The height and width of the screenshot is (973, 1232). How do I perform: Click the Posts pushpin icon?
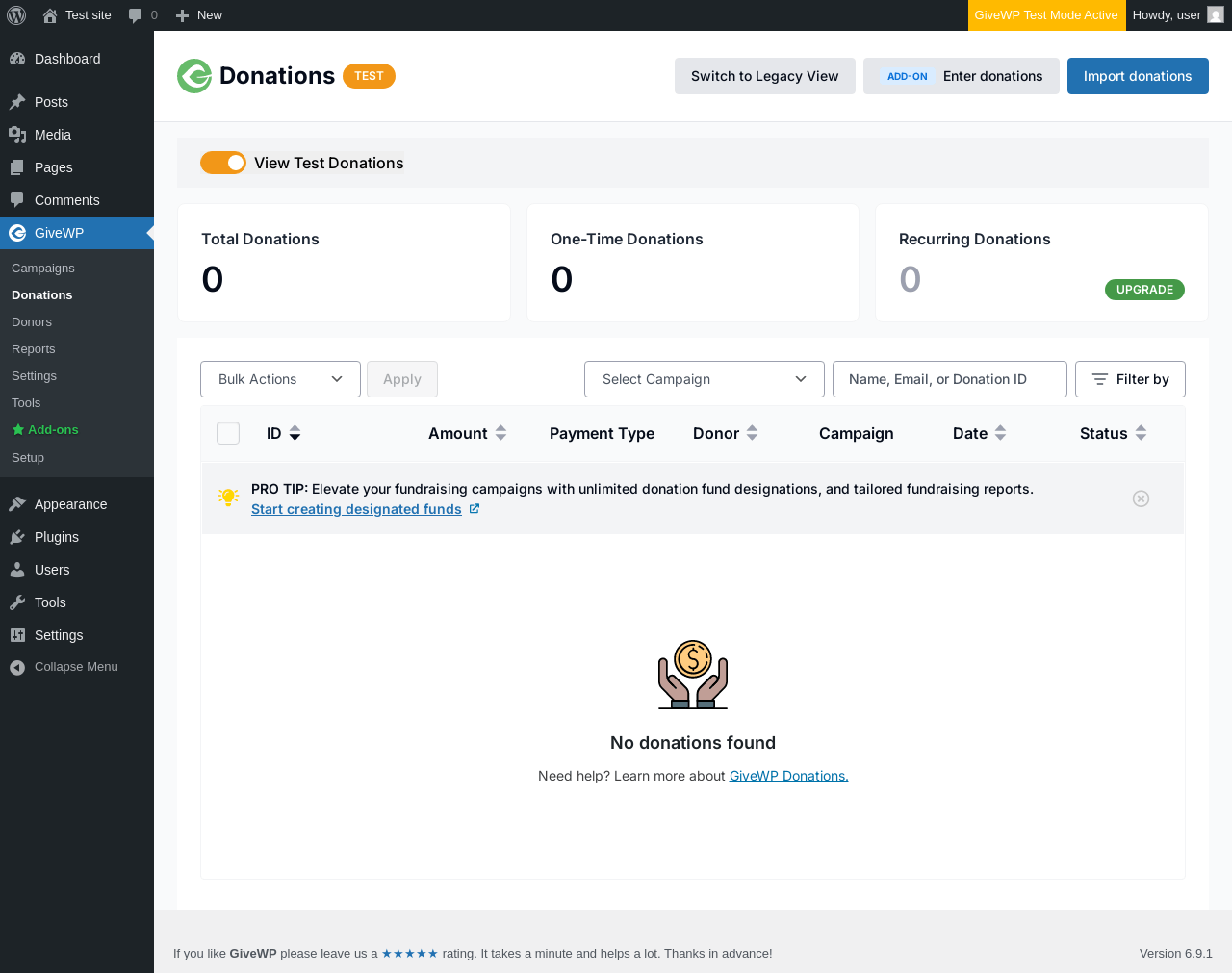tap(17, 102)
